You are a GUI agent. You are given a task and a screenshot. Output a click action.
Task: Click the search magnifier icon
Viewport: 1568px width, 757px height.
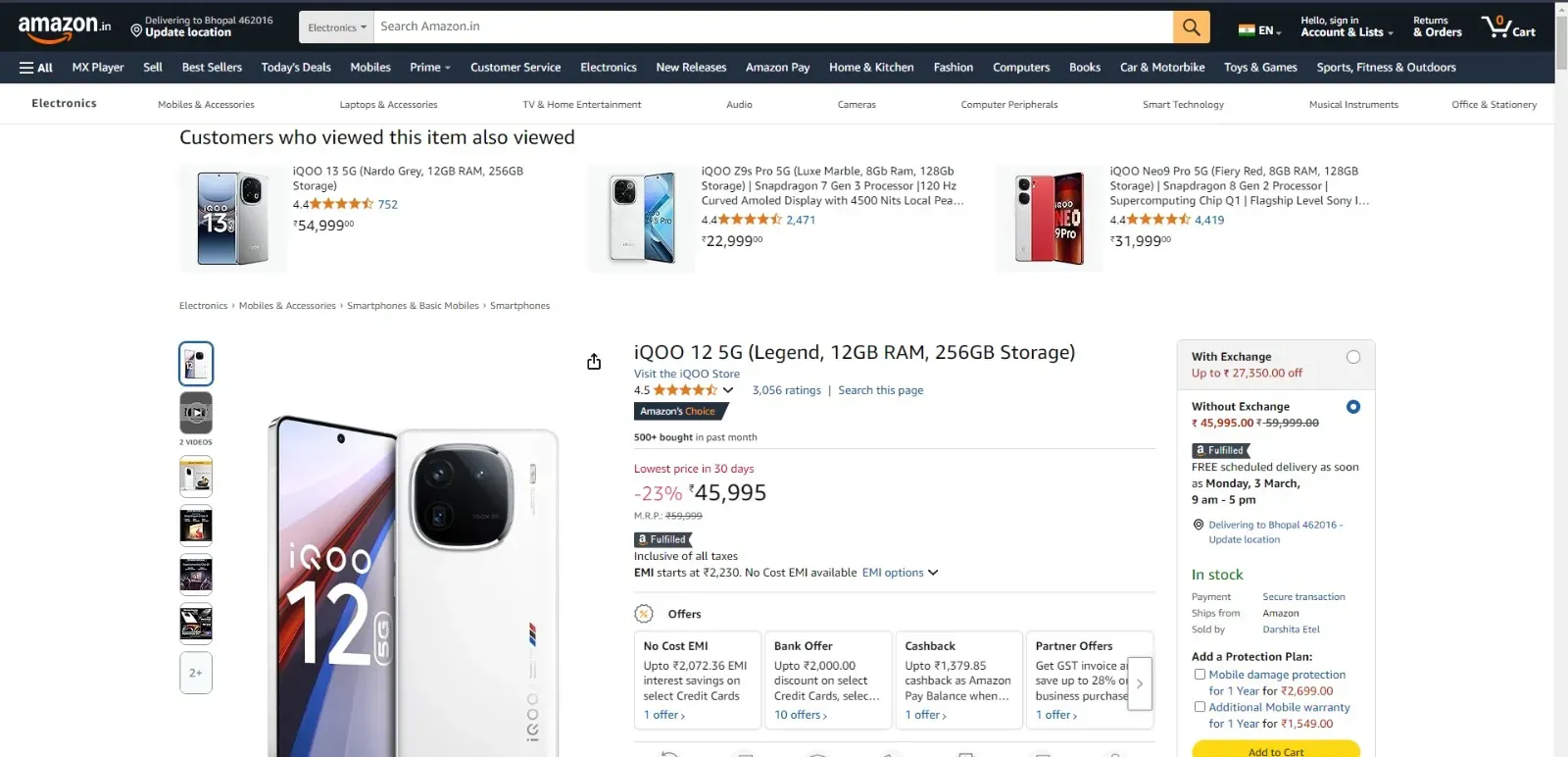(x=1191, y=26)
